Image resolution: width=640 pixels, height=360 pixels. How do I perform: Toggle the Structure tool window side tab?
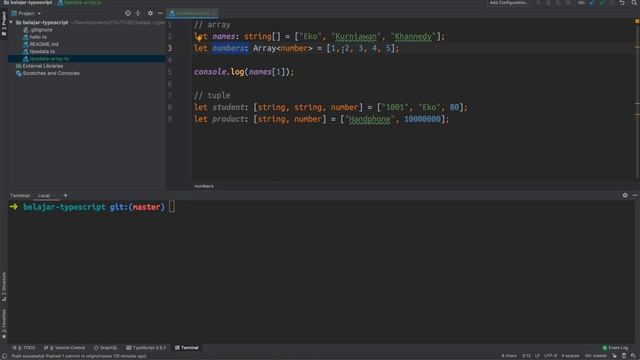point(4,287)
